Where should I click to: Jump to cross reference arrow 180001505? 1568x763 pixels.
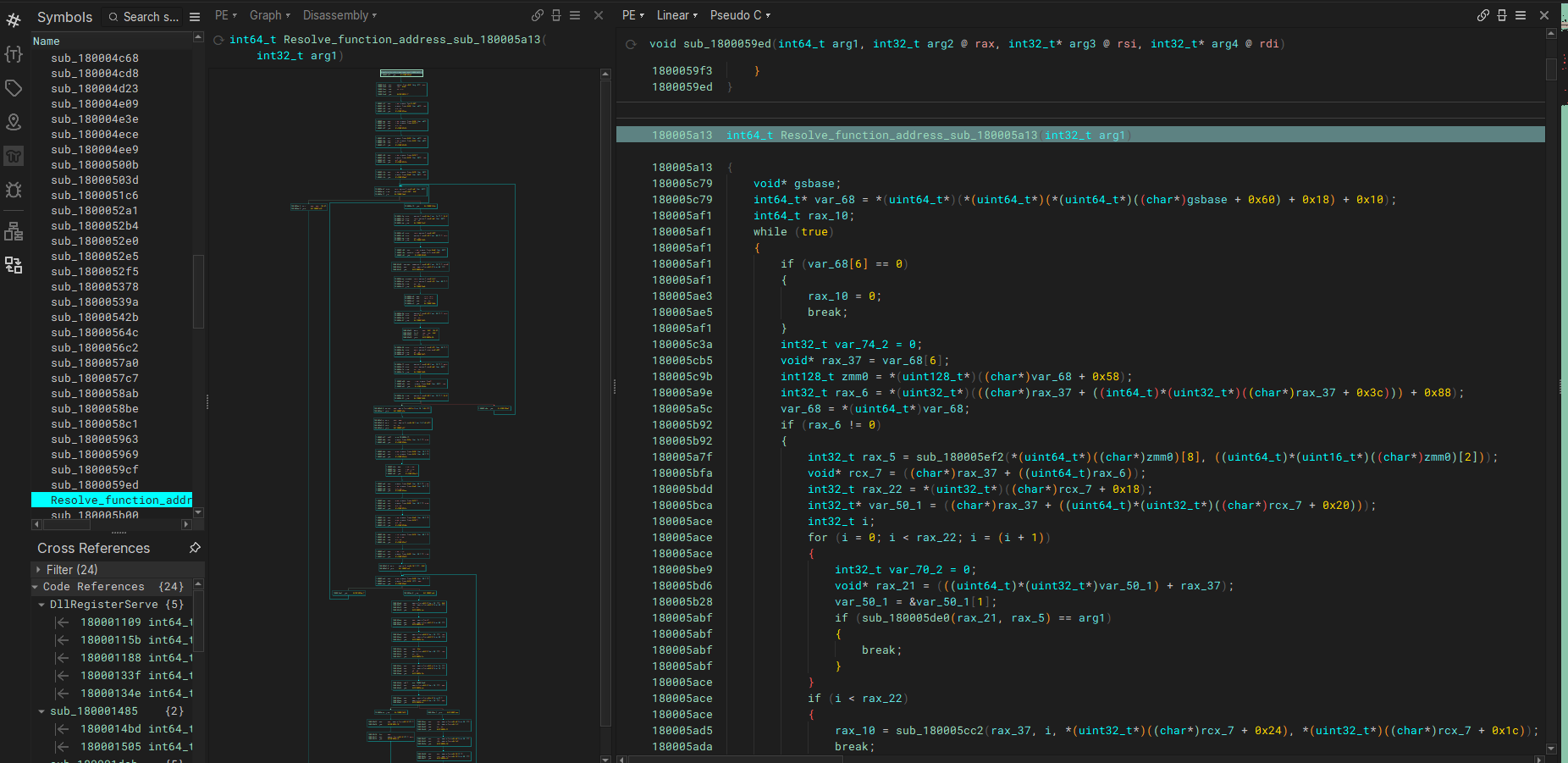pos(63,747)
